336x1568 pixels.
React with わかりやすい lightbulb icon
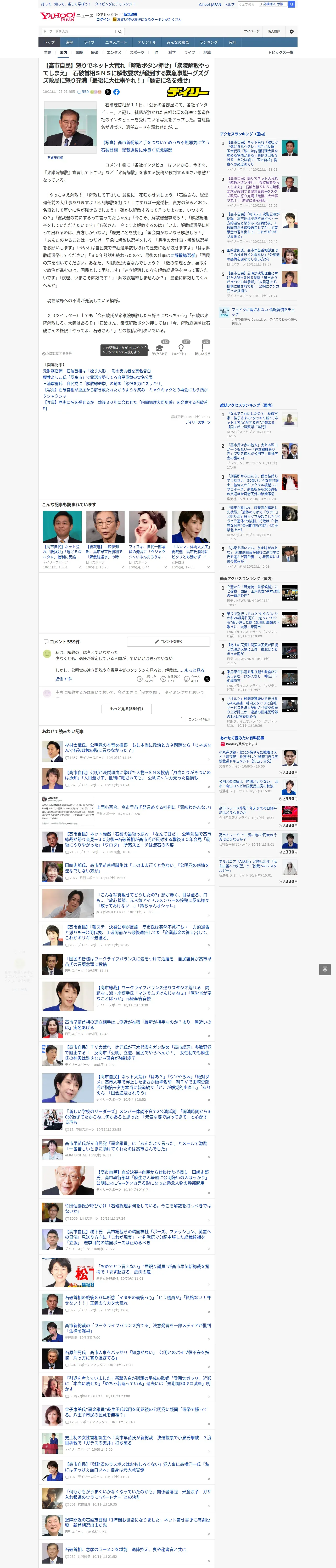click(181, 348)
